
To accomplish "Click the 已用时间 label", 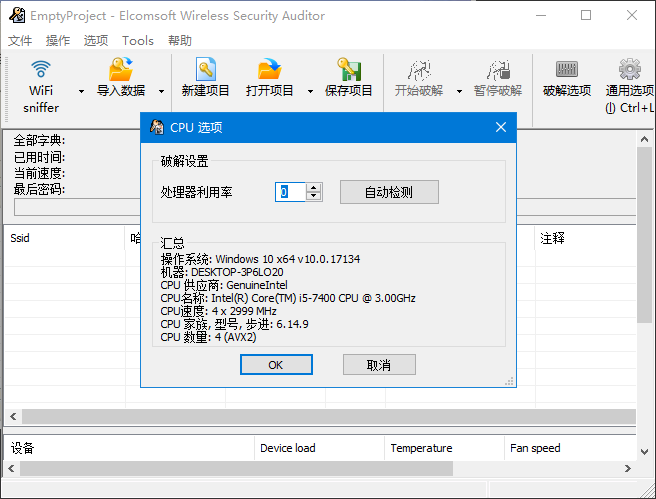I will click(x=39, y=157).
